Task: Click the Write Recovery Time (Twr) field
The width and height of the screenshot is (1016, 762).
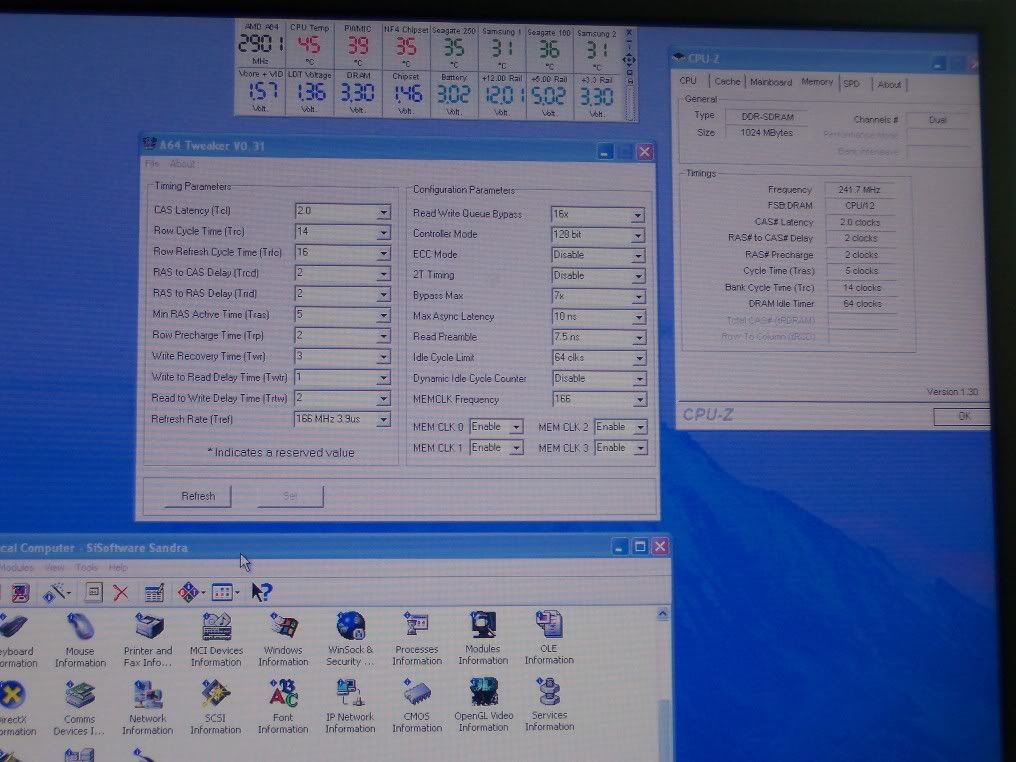Action: pyautogui.click(x=342, y=356)
